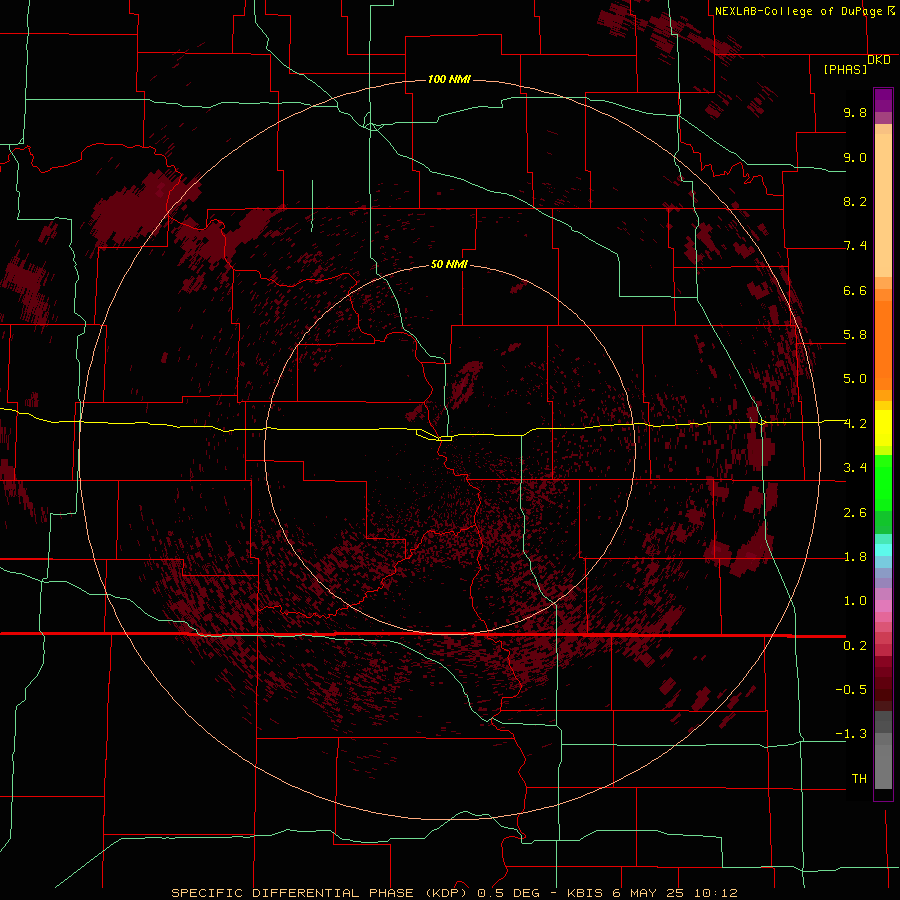Click the 100 NMI range ring label
900x900 pixels.
coord(449,79)
